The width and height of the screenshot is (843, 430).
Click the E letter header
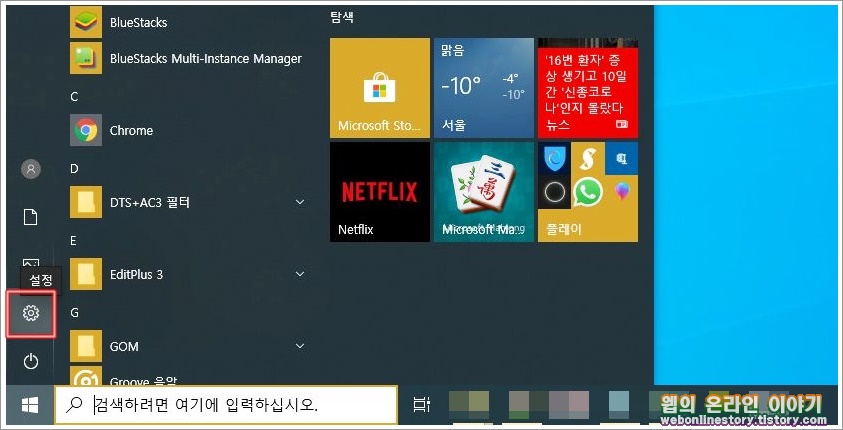pyautogui.click(x=74, y=241)
